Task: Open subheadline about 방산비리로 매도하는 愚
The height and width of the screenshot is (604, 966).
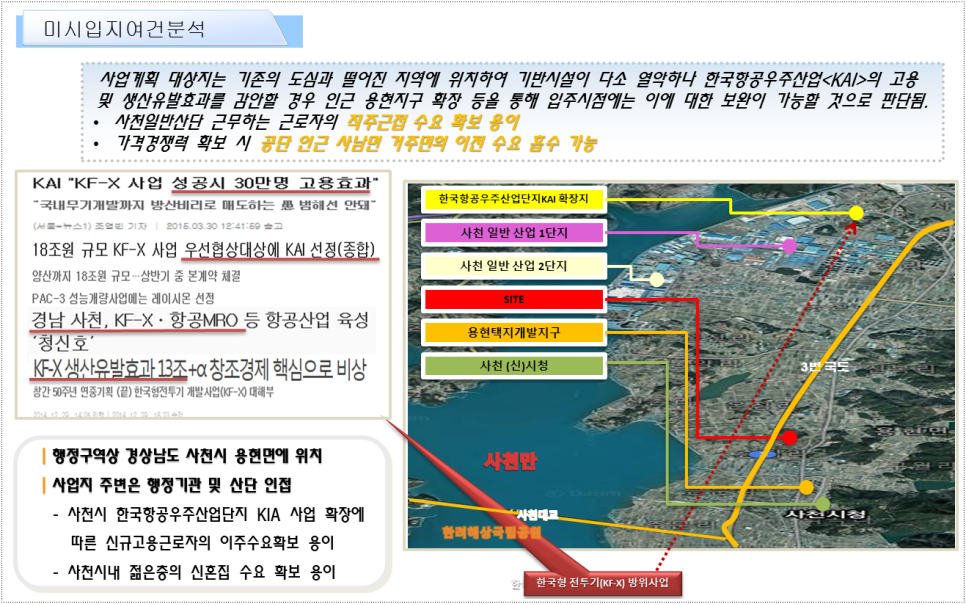Action: point(205,205)
